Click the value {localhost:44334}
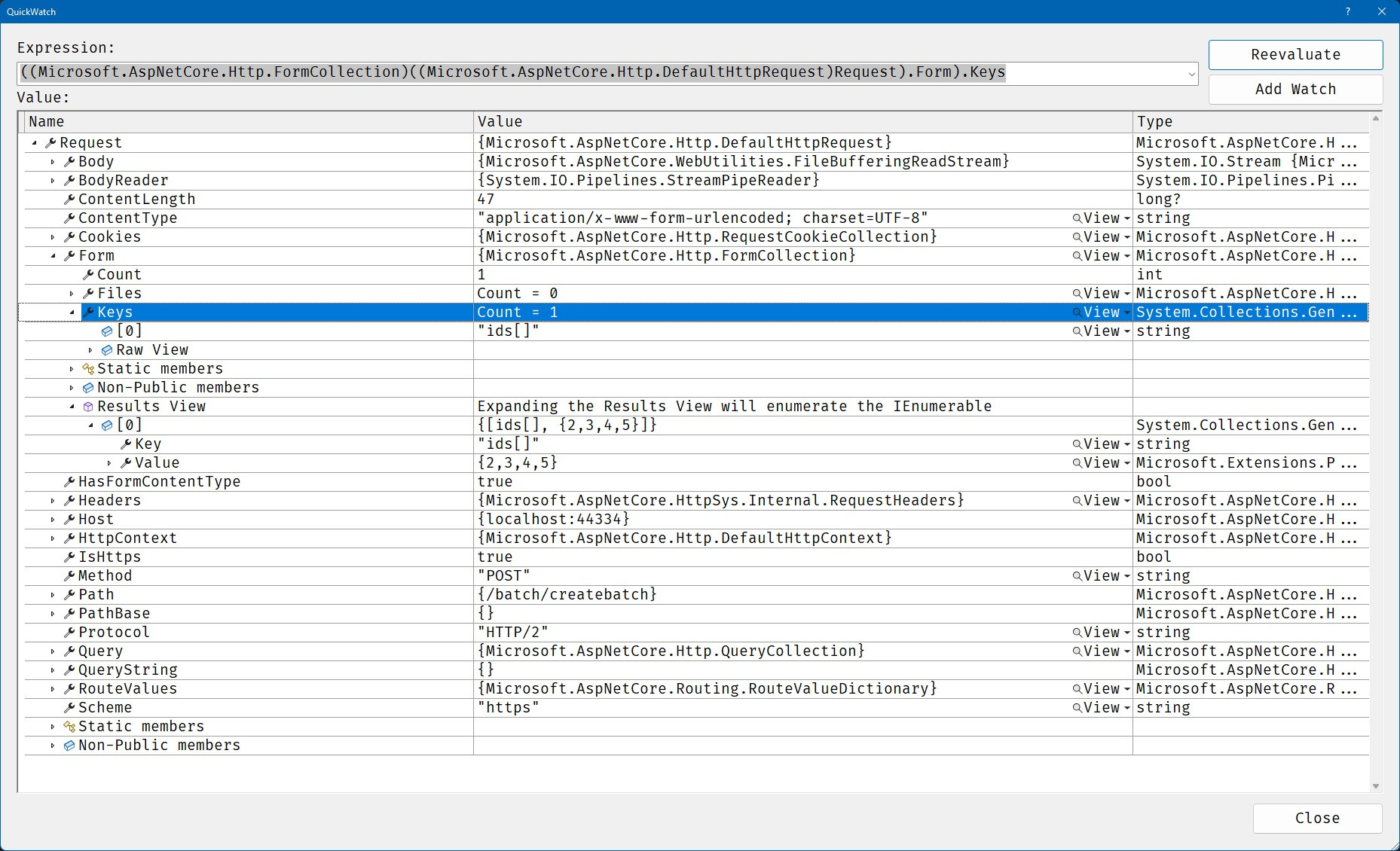The image size is (1400, 851). pyautogui.click(x=554, y=520)
